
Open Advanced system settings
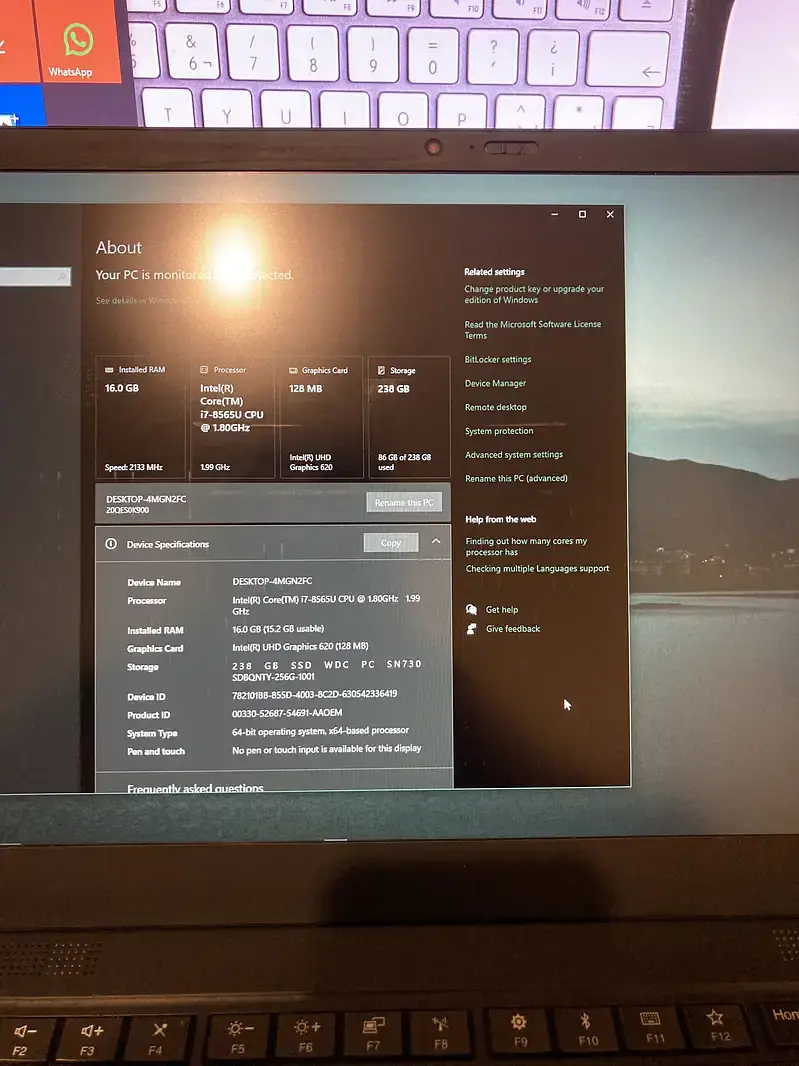tap(514, 455)
